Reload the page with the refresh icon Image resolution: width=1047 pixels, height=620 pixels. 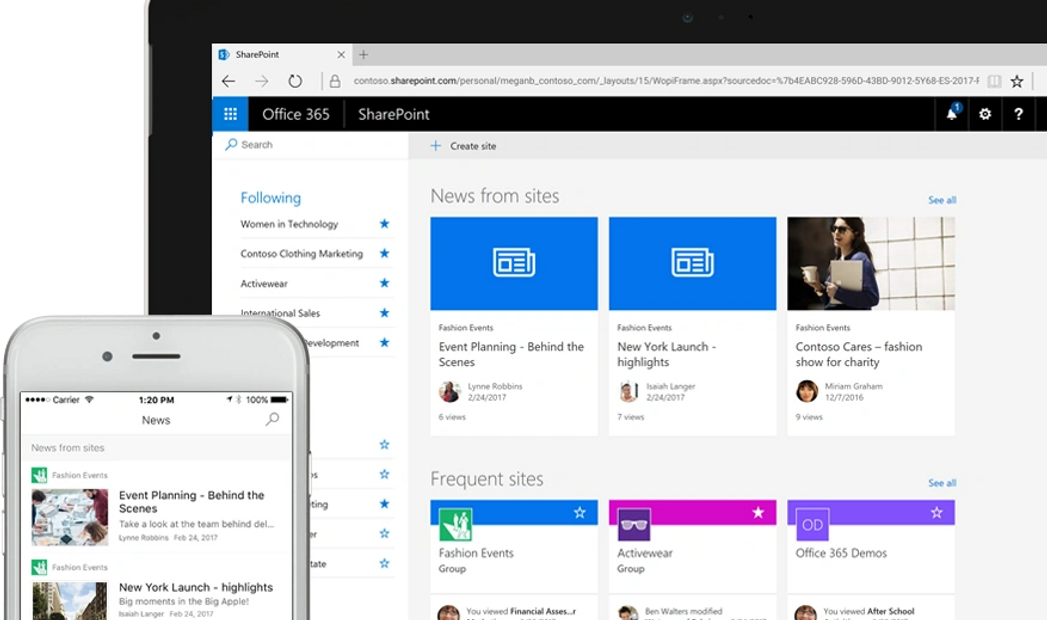point(294,81)
